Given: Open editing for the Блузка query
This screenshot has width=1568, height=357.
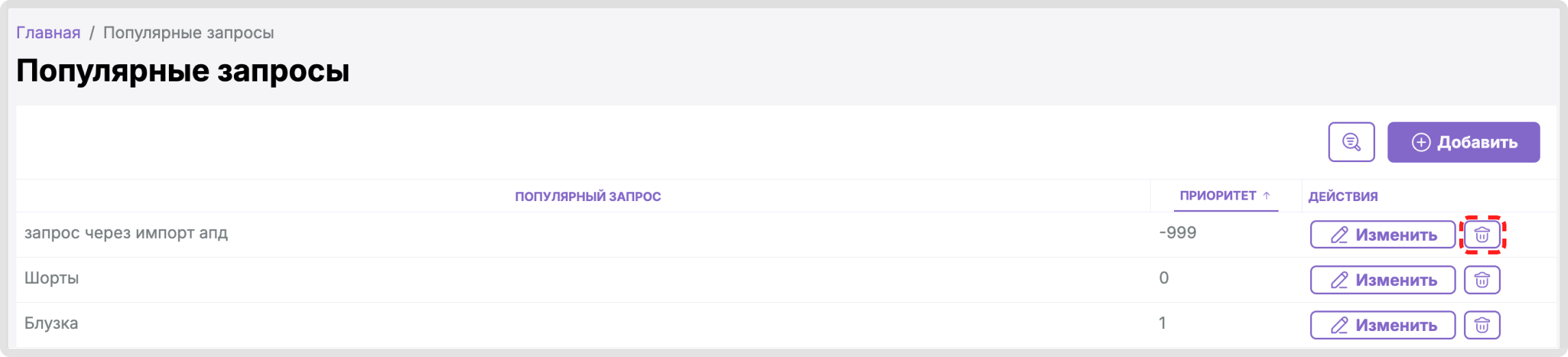Looking at the screenshot, I should click(x=1382, y=325).
